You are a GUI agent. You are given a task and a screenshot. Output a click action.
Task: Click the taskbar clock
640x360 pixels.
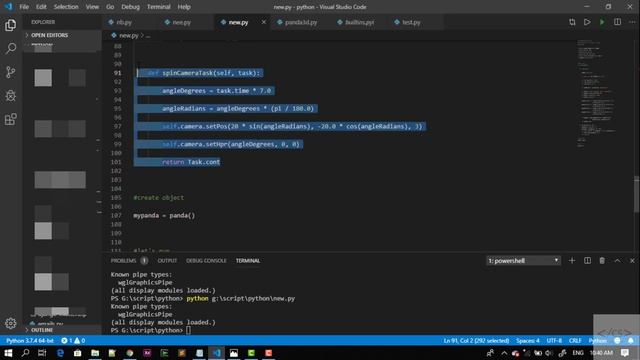602,353
